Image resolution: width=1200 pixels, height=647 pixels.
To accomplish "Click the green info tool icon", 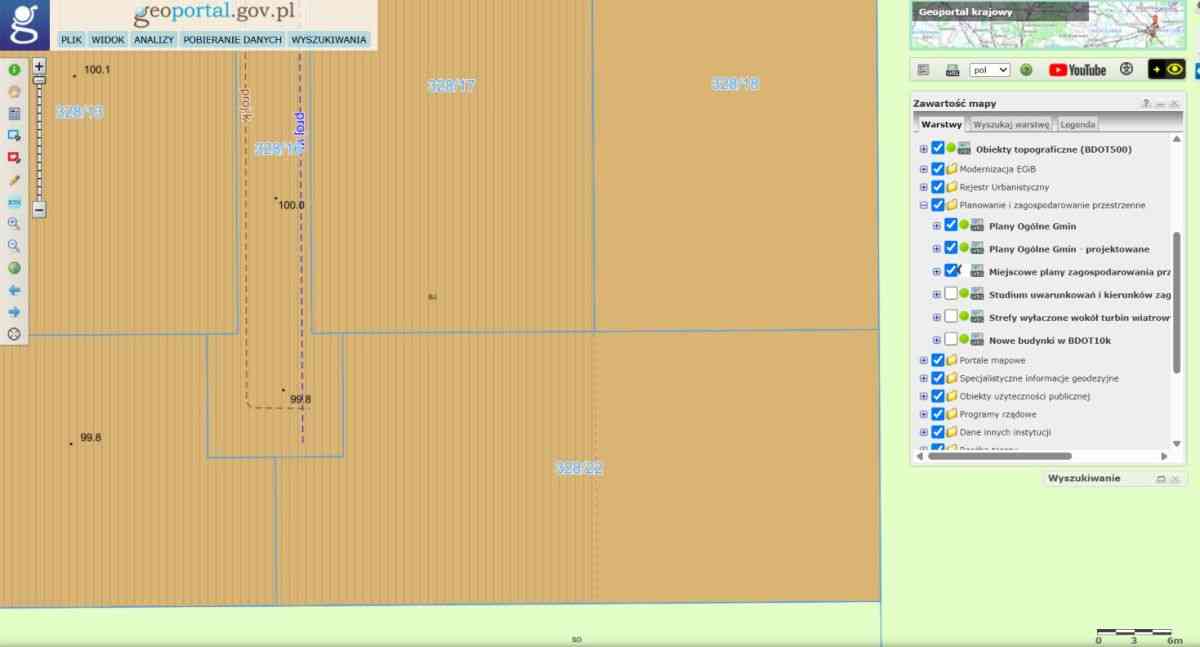I will 14,70.
